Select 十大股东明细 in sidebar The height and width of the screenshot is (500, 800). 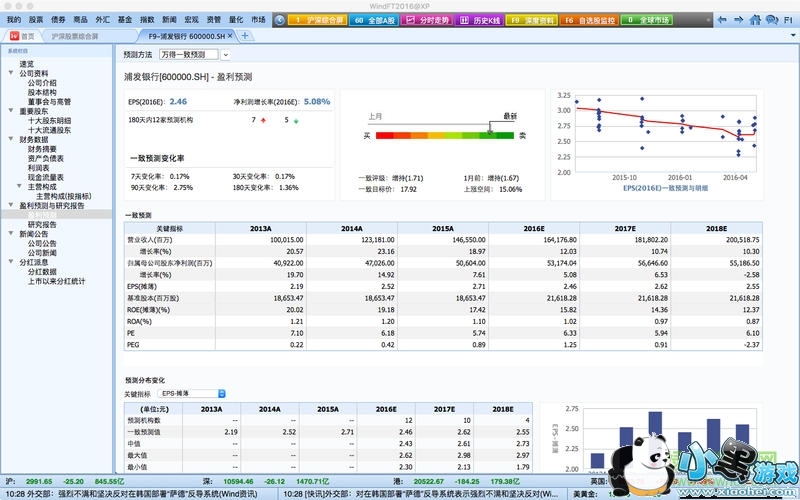pyautogui.click(x=49, y=120)
